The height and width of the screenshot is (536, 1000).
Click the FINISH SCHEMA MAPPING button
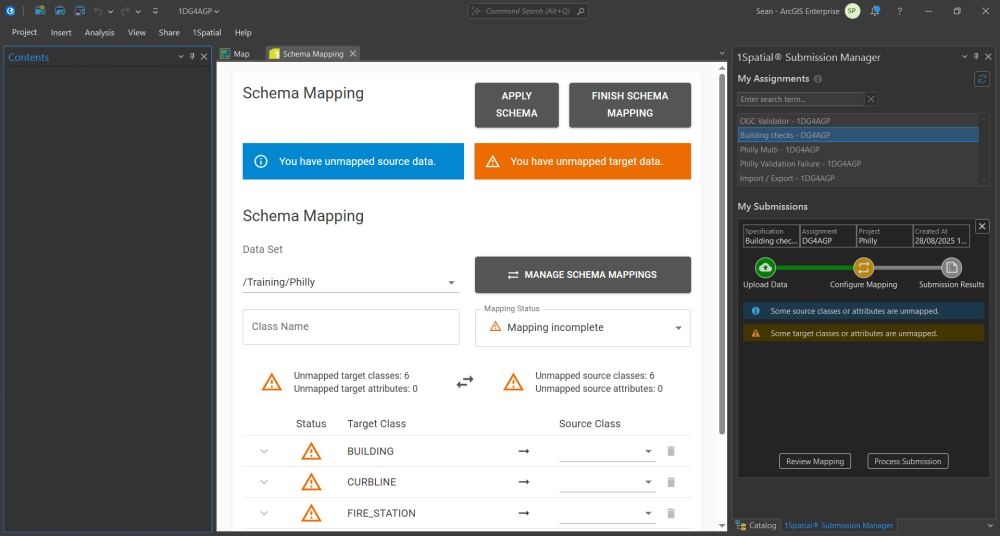[629, 105]
